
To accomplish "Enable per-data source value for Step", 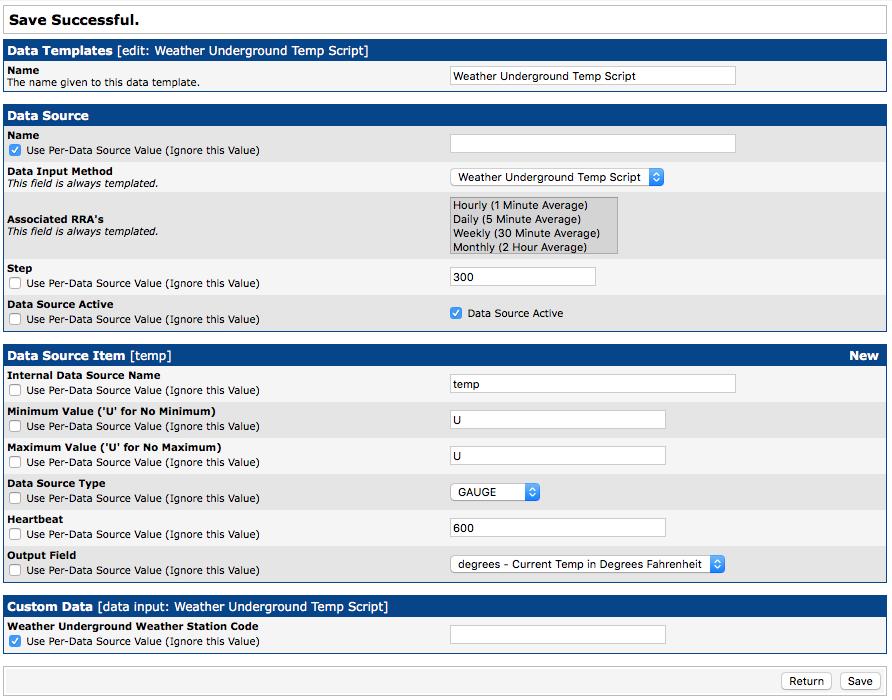I will [15, 283].
